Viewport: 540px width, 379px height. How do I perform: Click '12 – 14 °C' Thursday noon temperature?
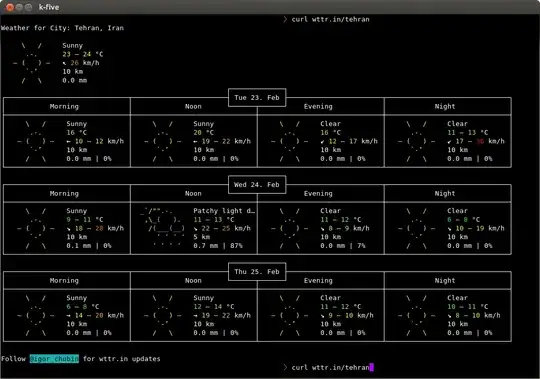click(214, 307)
